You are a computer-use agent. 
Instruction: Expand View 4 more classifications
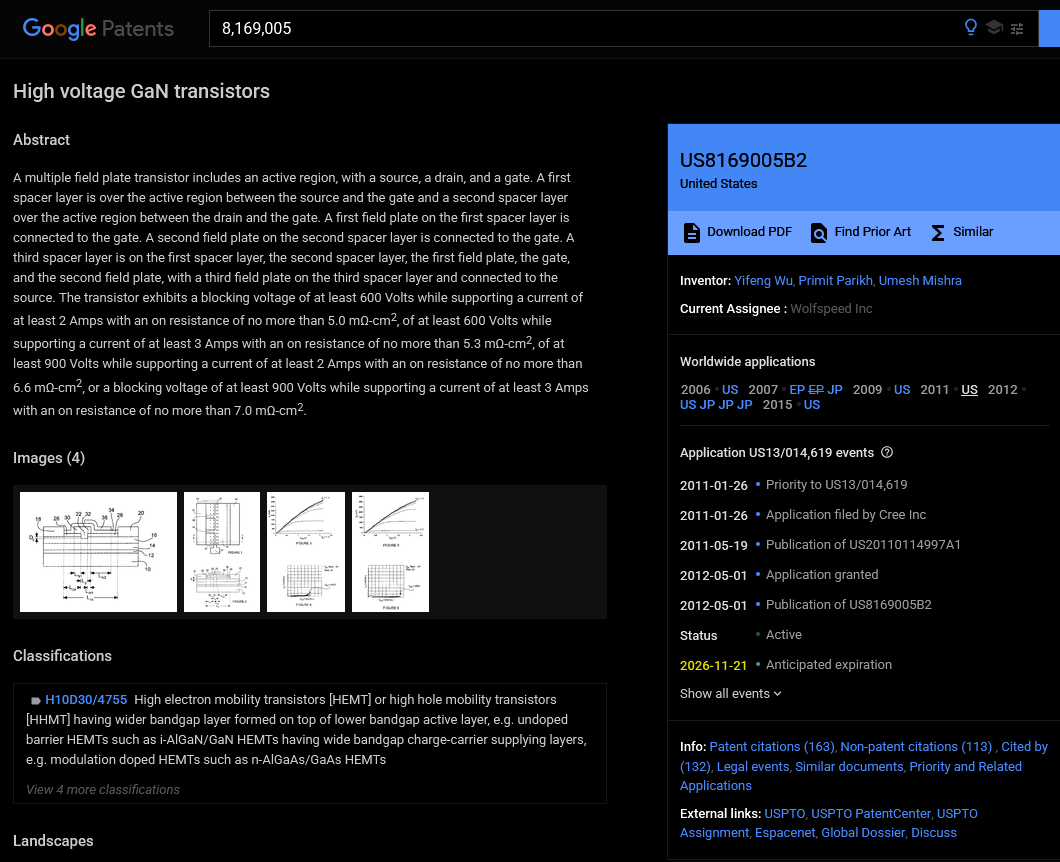pos(103,790)
